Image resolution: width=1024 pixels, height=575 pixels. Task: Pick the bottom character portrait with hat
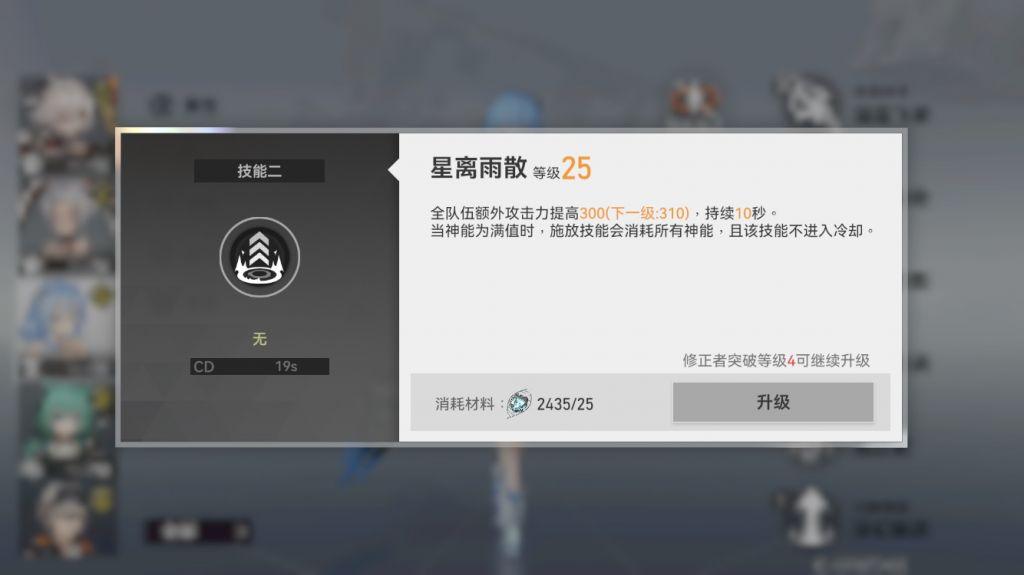(x=67, y=521)
